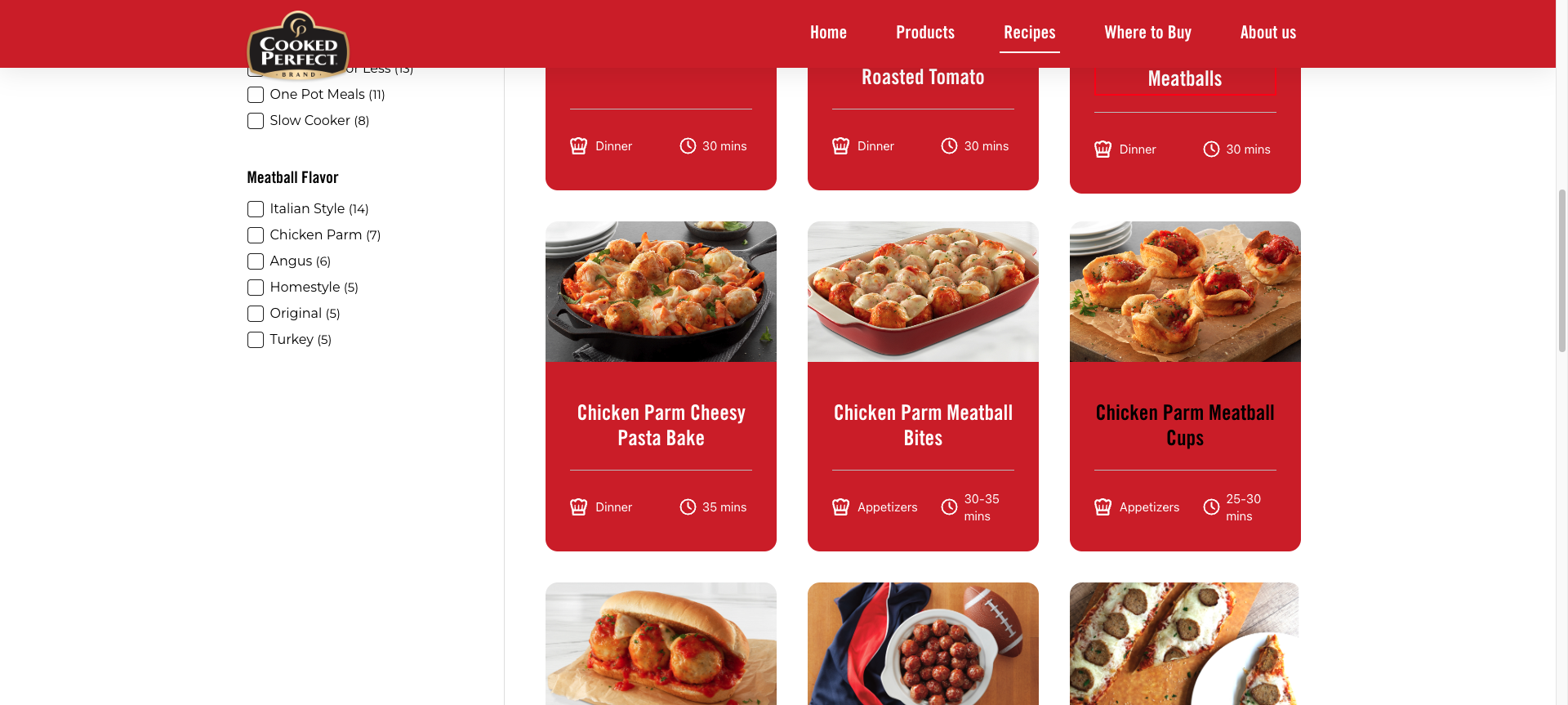
Task: Open Chicken Parm Meatball Cups recipe title
Action: click(x=1185, y=426)
